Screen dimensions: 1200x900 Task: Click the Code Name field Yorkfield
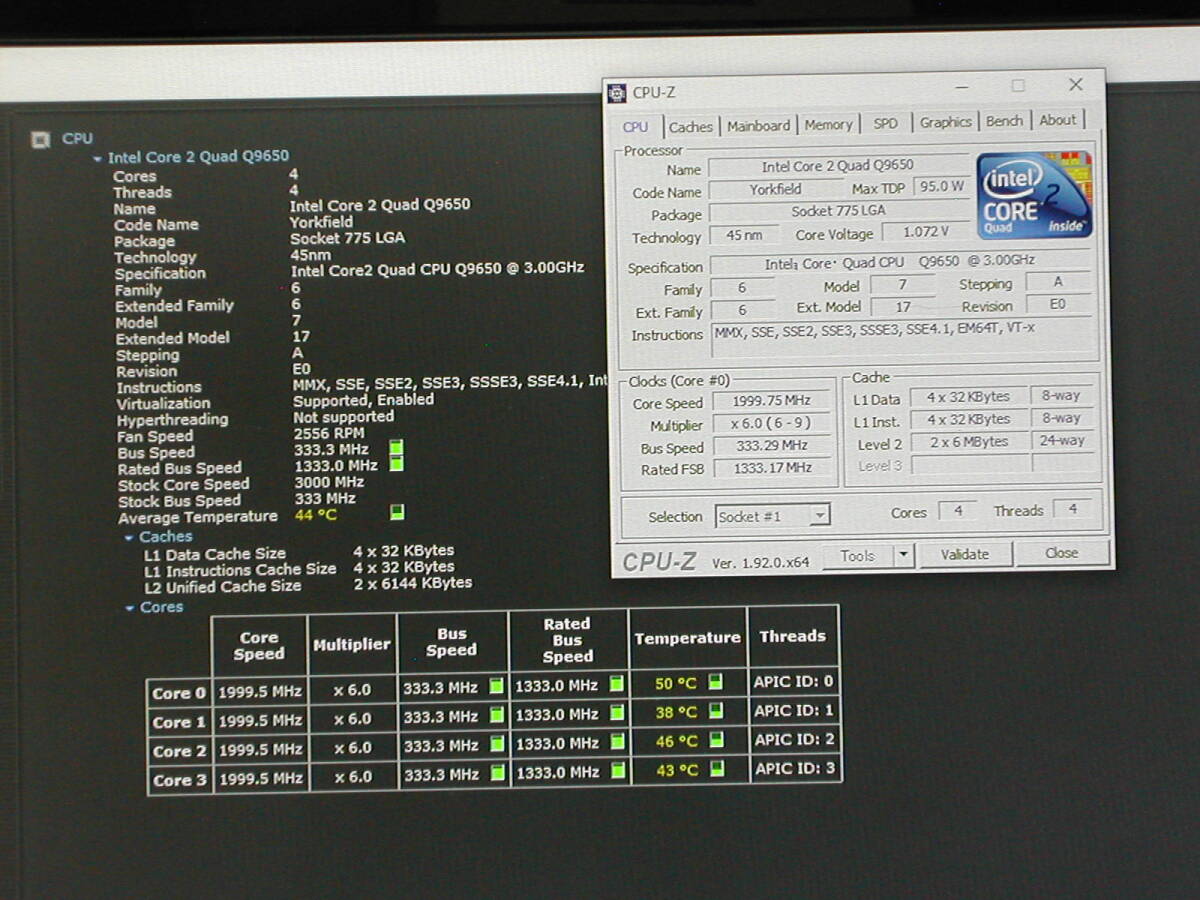[x=775, y=190]
